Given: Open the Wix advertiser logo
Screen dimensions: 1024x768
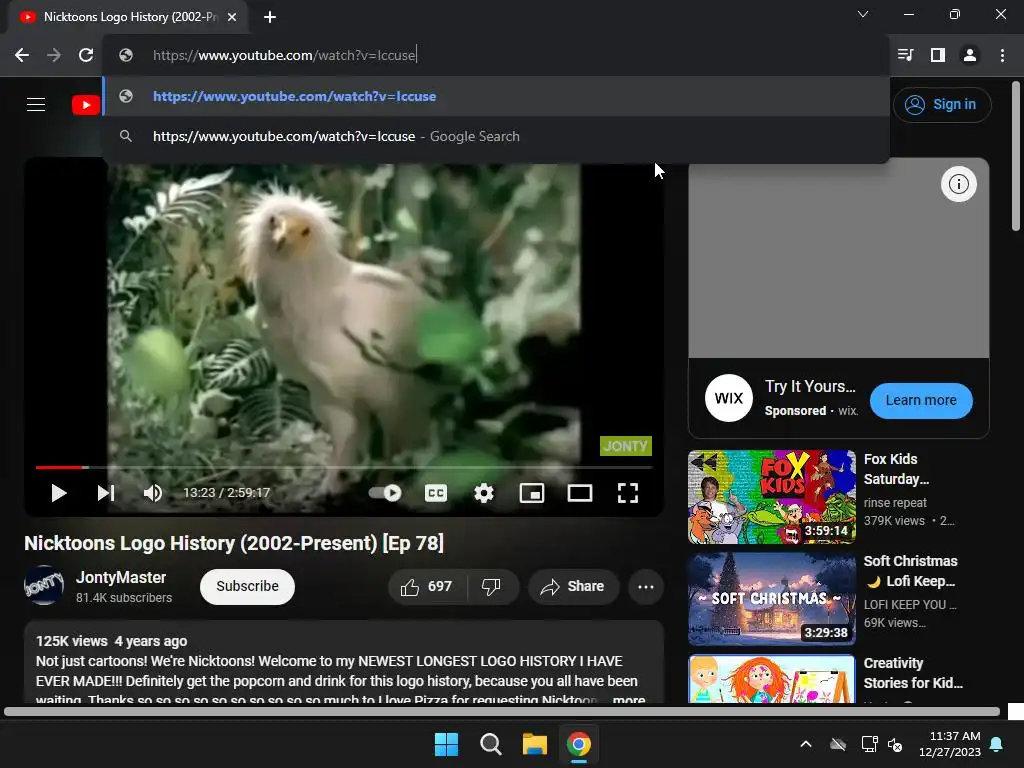Looking at the screenshot, I should [729, 398].
